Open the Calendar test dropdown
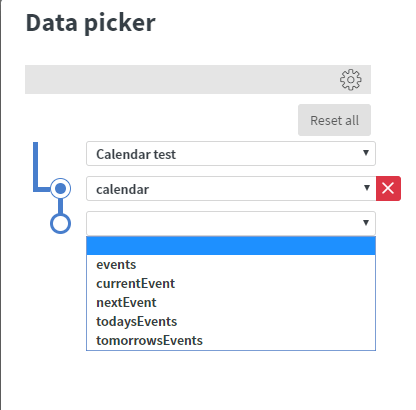 coord(231,154)
